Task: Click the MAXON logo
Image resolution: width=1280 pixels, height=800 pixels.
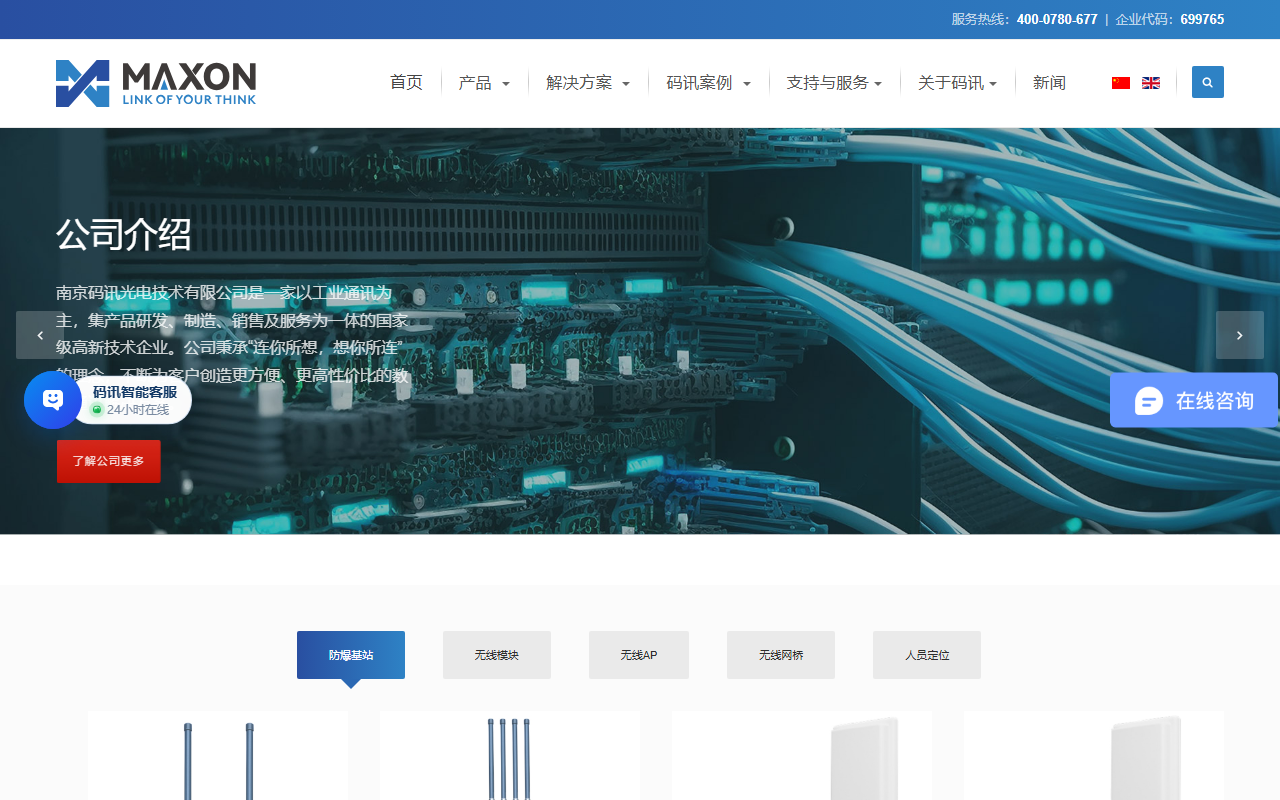Action: click(x=156, y=83)
